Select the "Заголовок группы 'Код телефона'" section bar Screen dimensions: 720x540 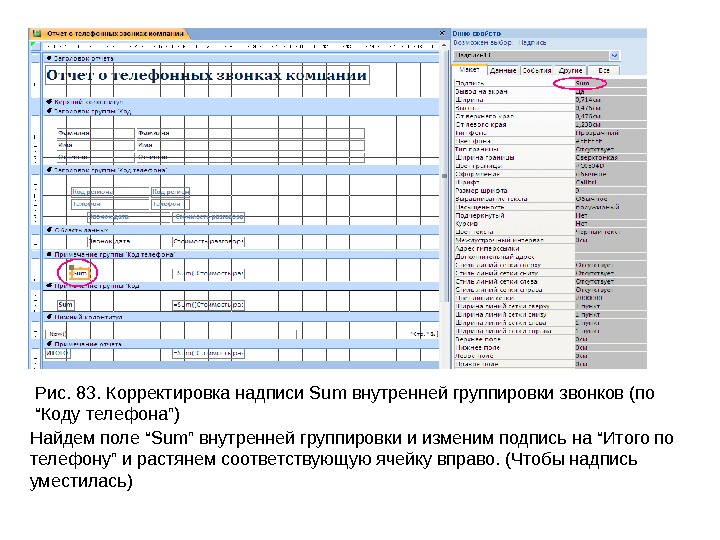coord(241,170)
